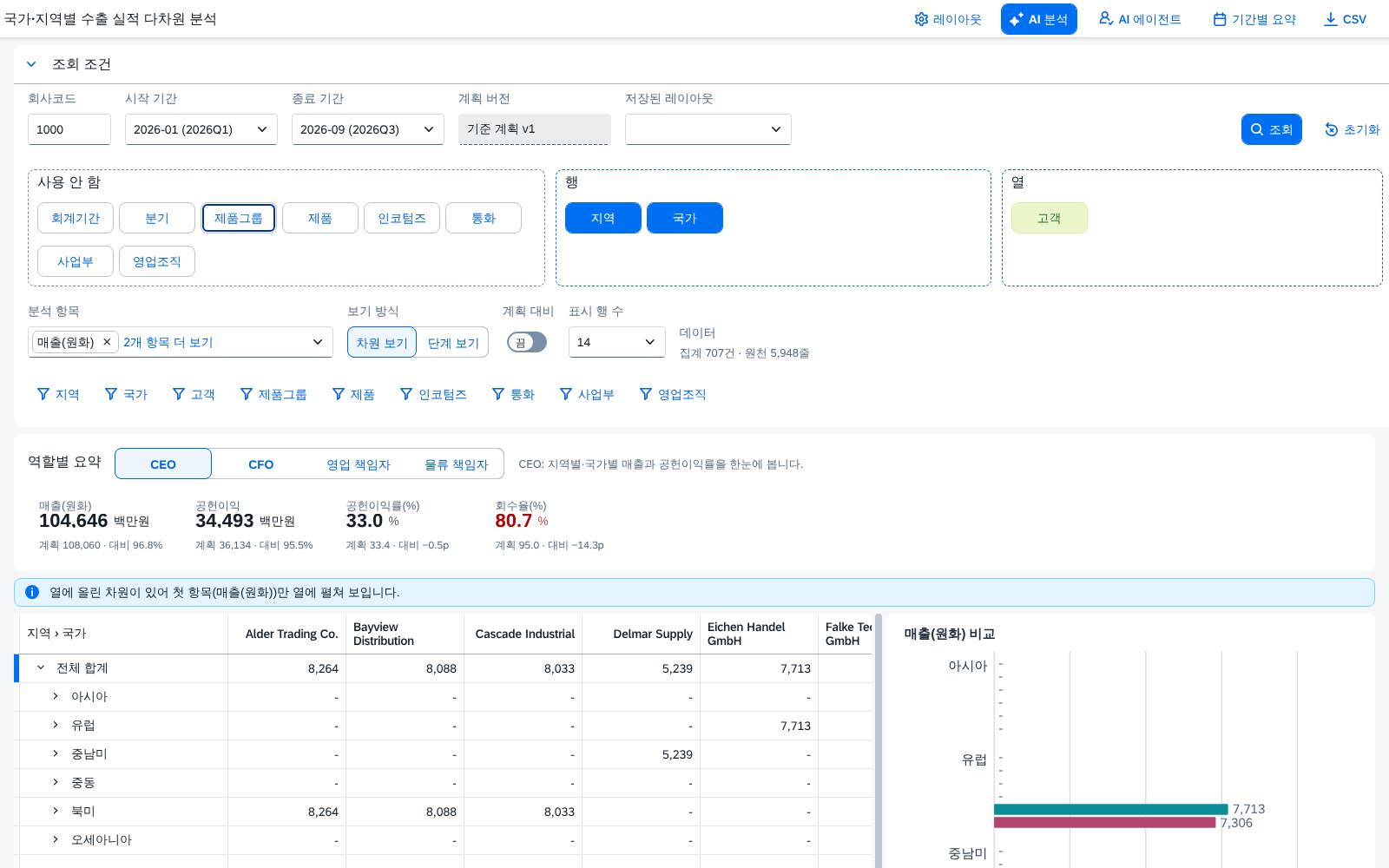
Task: Expand the 중동 row
Action: click(55, 782)
